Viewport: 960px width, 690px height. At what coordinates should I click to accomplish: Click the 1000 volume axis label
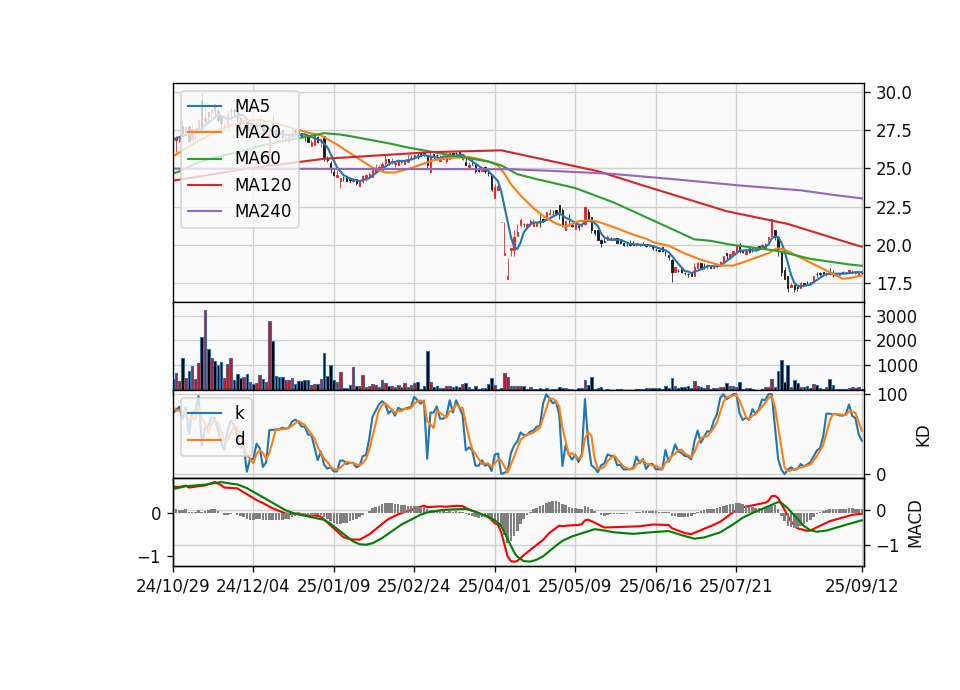(x=896, y=366)
